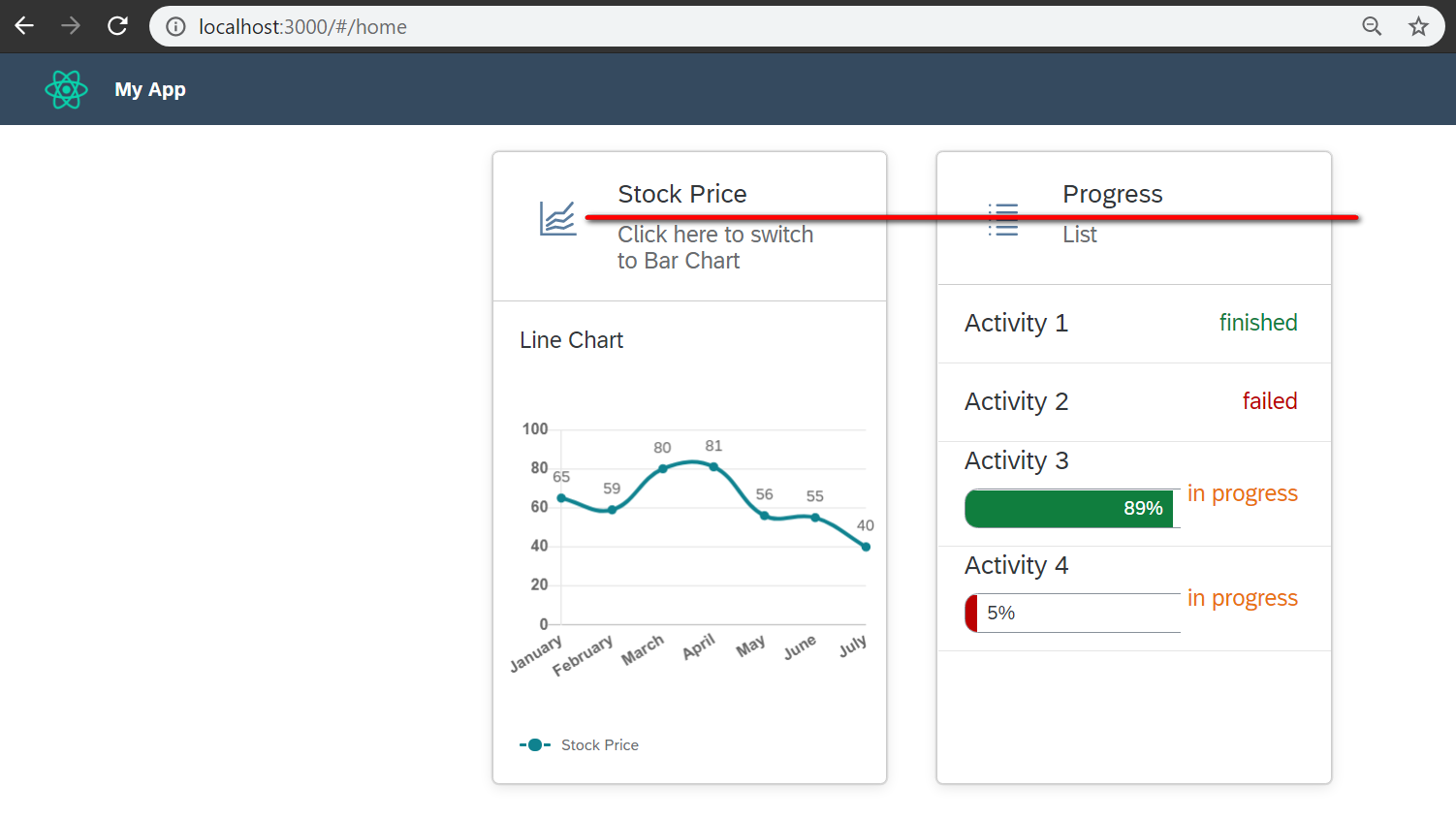Click the Stock Price card title

(681, 194)
